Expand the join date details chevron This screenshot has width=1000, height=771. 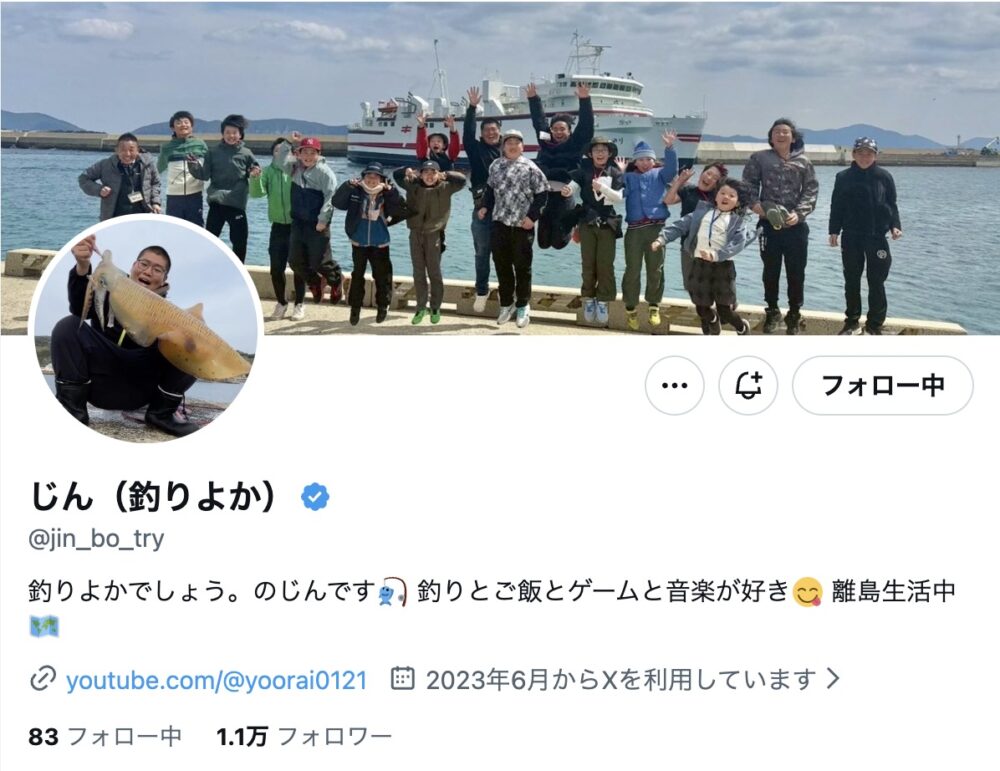point(832,679)
